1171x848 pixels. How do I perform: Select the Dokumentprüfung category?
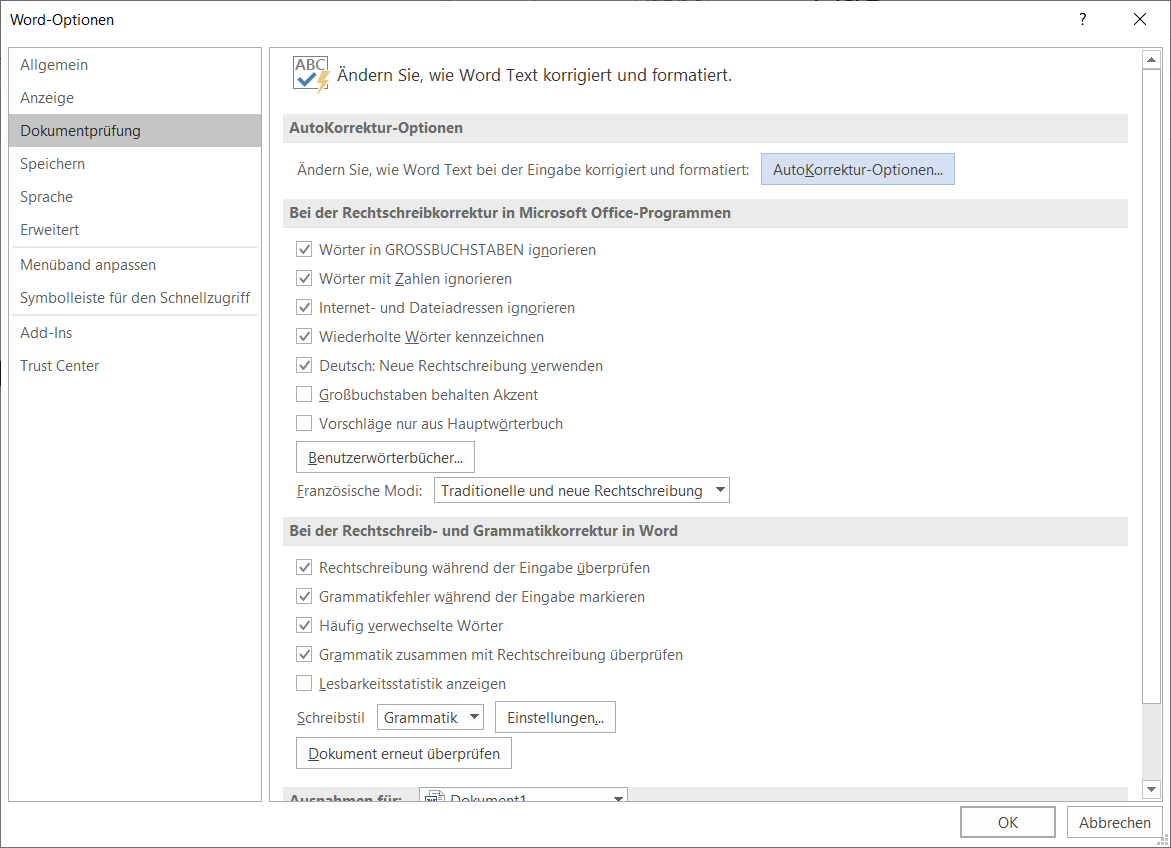(x=135, y=131)
